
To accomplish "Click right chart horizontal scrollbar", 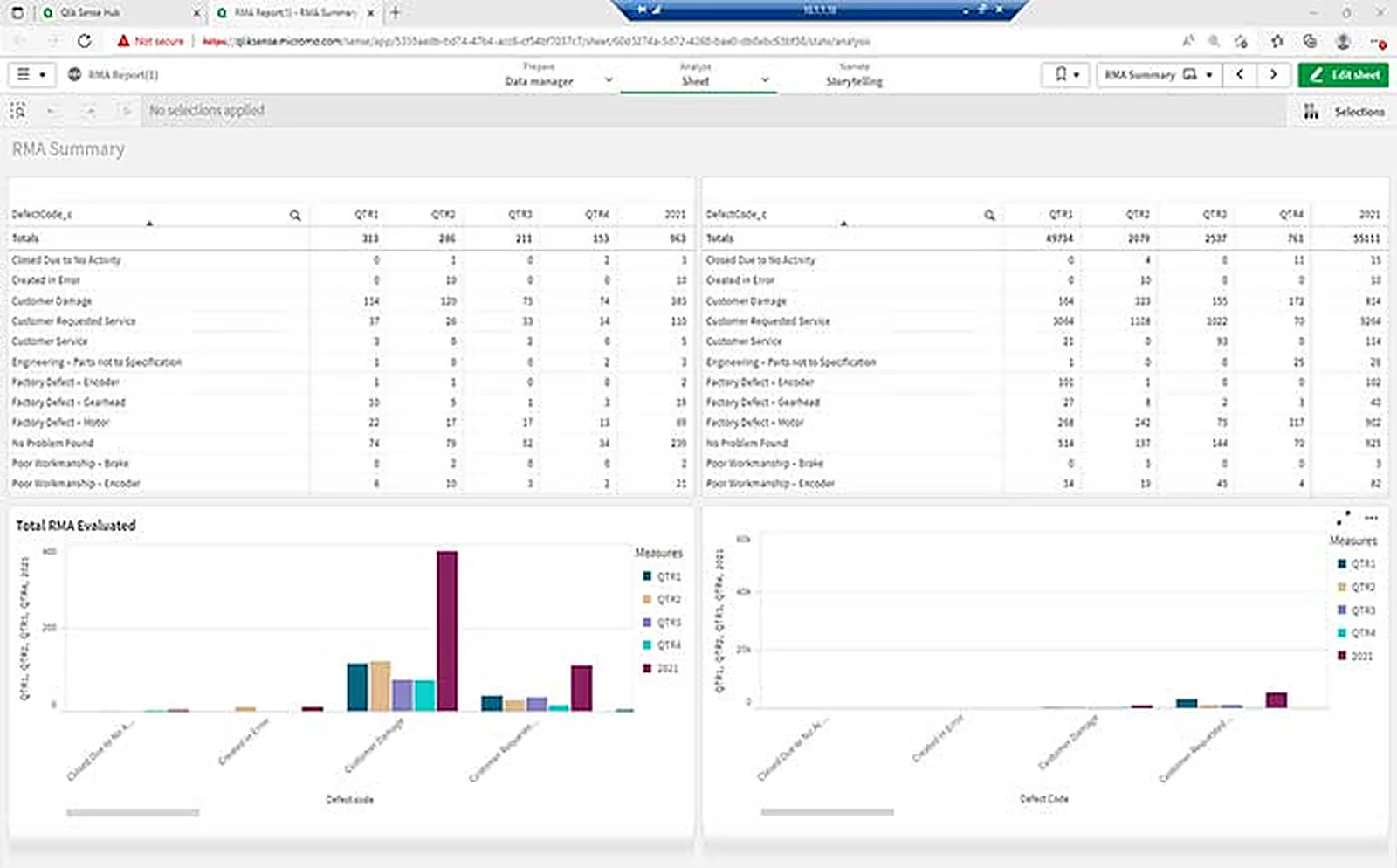I will pyautogui.click(x=827, y=812).
